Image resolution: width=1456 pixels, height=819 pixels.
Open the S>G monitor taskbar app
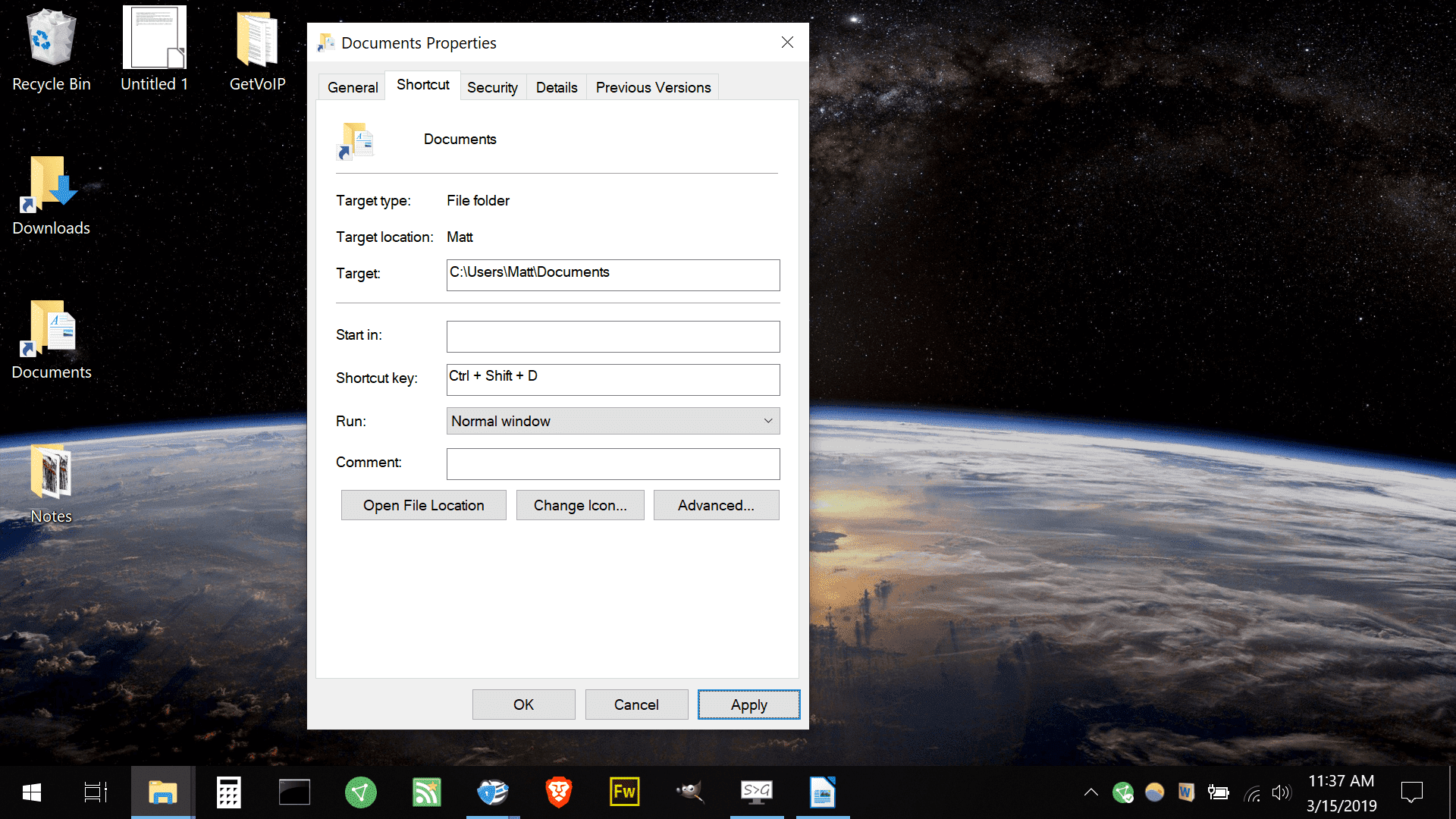[x=756, y=792]
